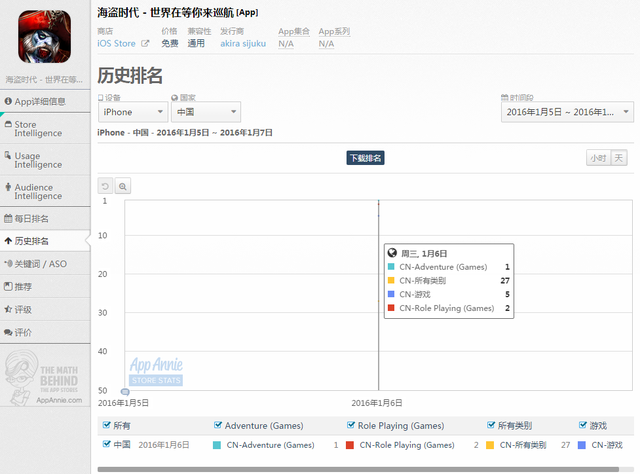Click keyword icon next to 关键词 / ASO
640x474 pixels.
point(8,264)
